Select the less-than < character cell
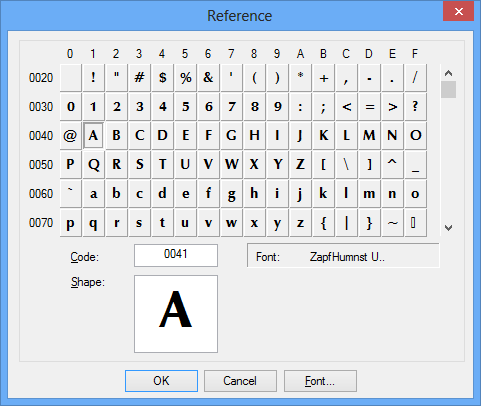This screenshot has height=406, width=481. click(346, 107)
